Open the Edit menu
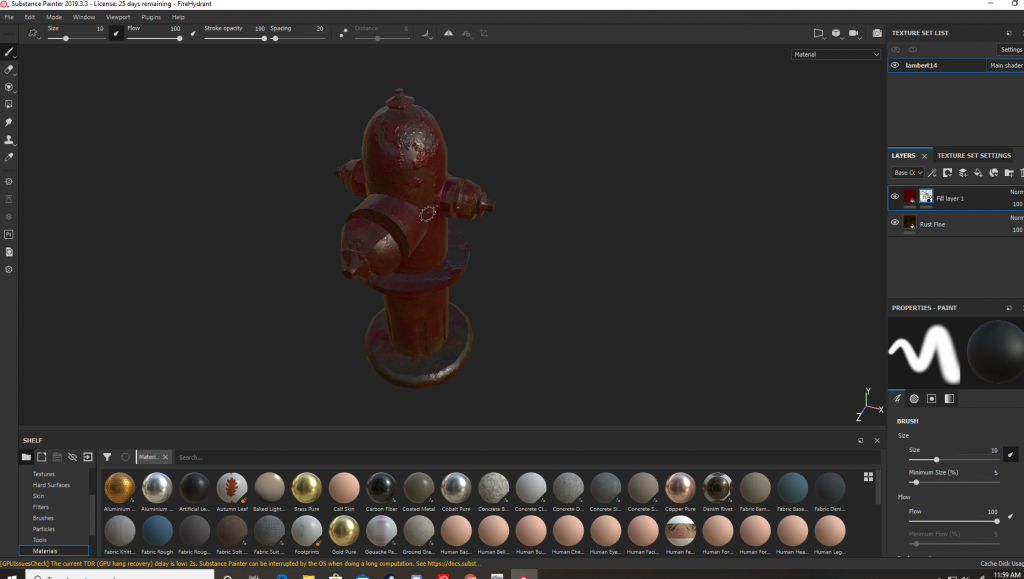 coord(30,18)
